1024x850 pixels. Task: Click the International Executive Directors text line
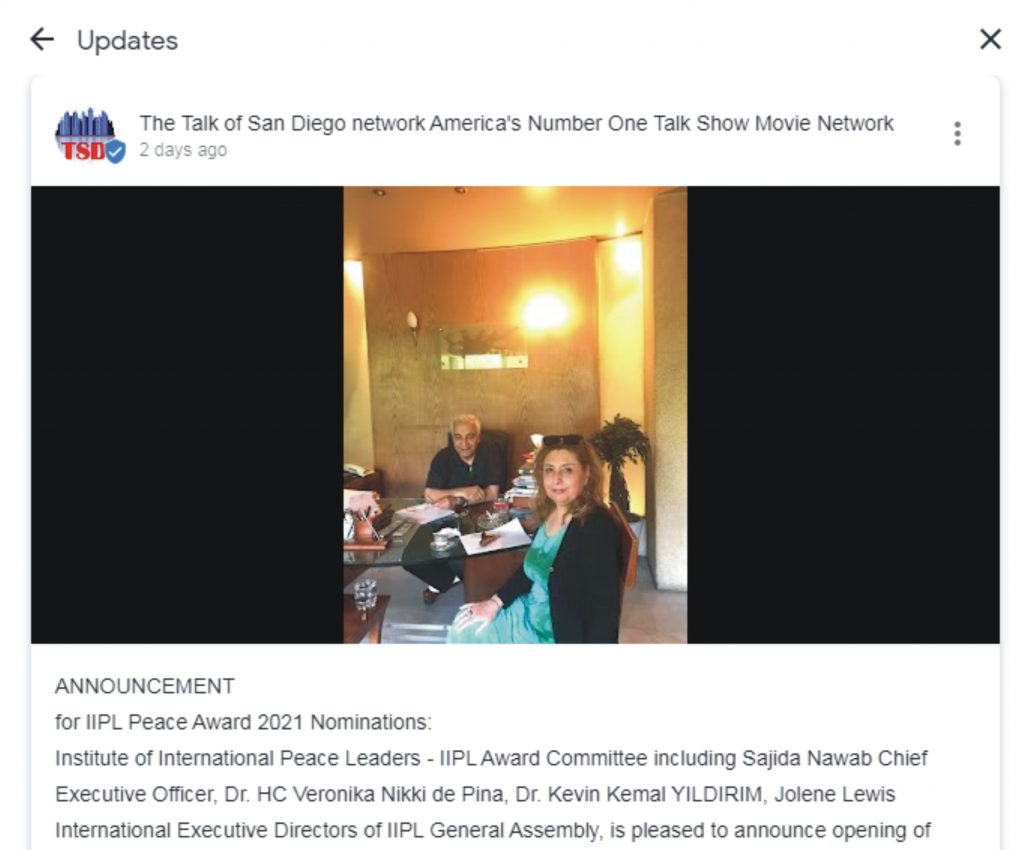(492, 830)
